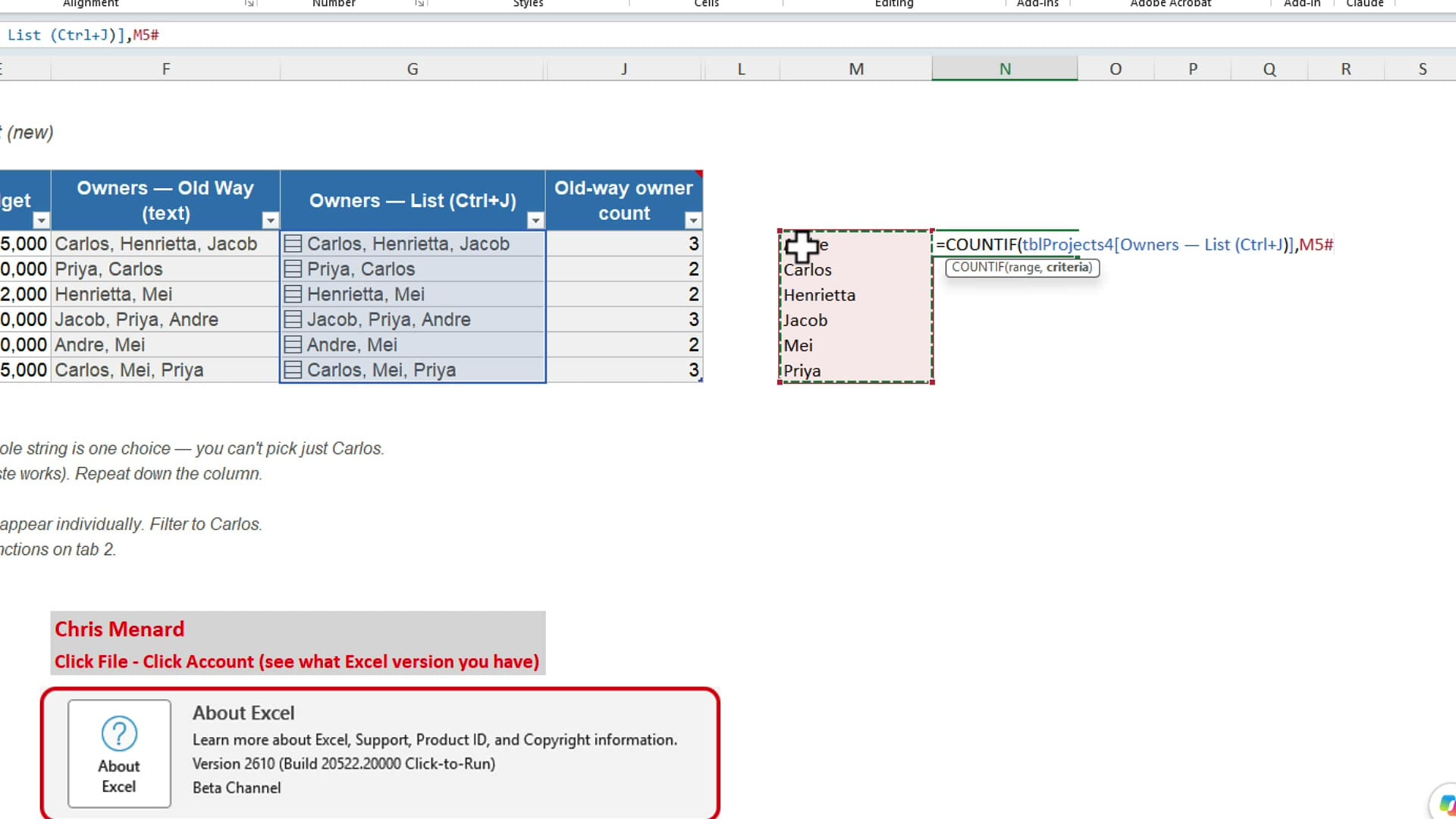Click the 'Click File - Click Account' text
This screenshot has width=1456, height=819.
click(x=297, y=661)
